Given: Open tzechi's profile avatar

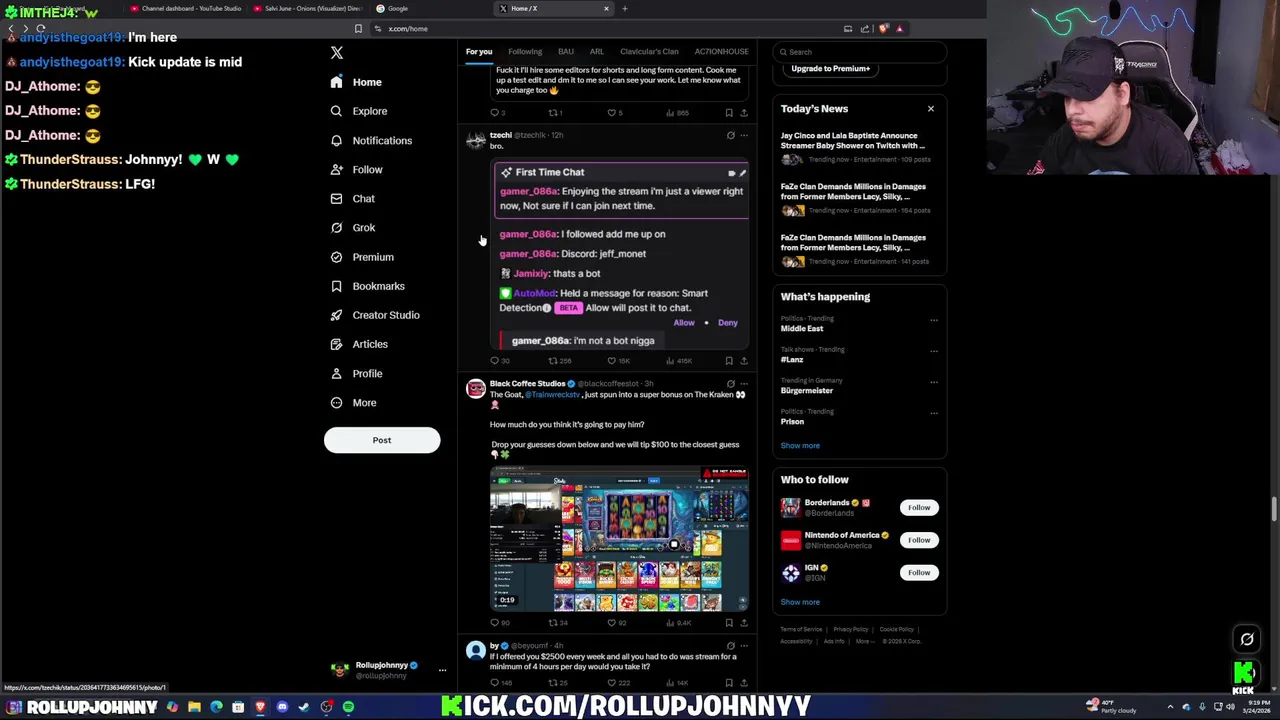Looking at the screenshot, I should click(476, 140).
